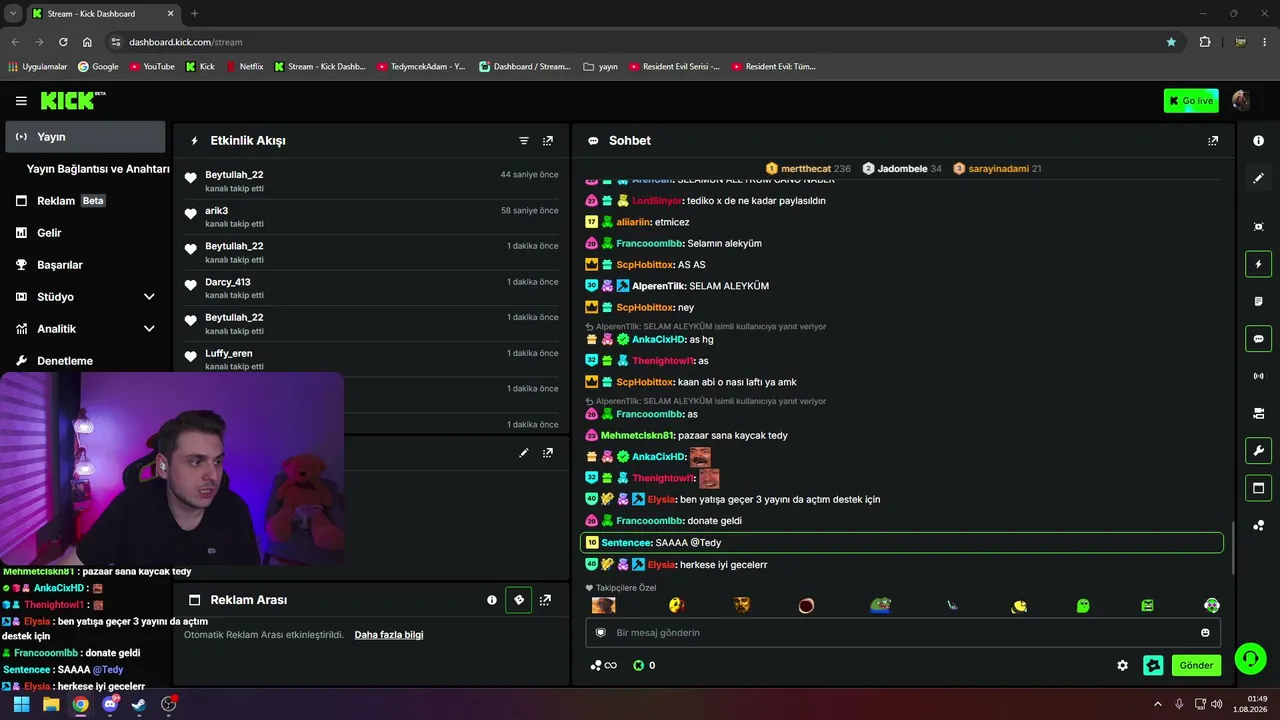The image size is (1280, 720).
Task: Open the Chrome extensions puzzle icon
Action: coord(1205,42)
